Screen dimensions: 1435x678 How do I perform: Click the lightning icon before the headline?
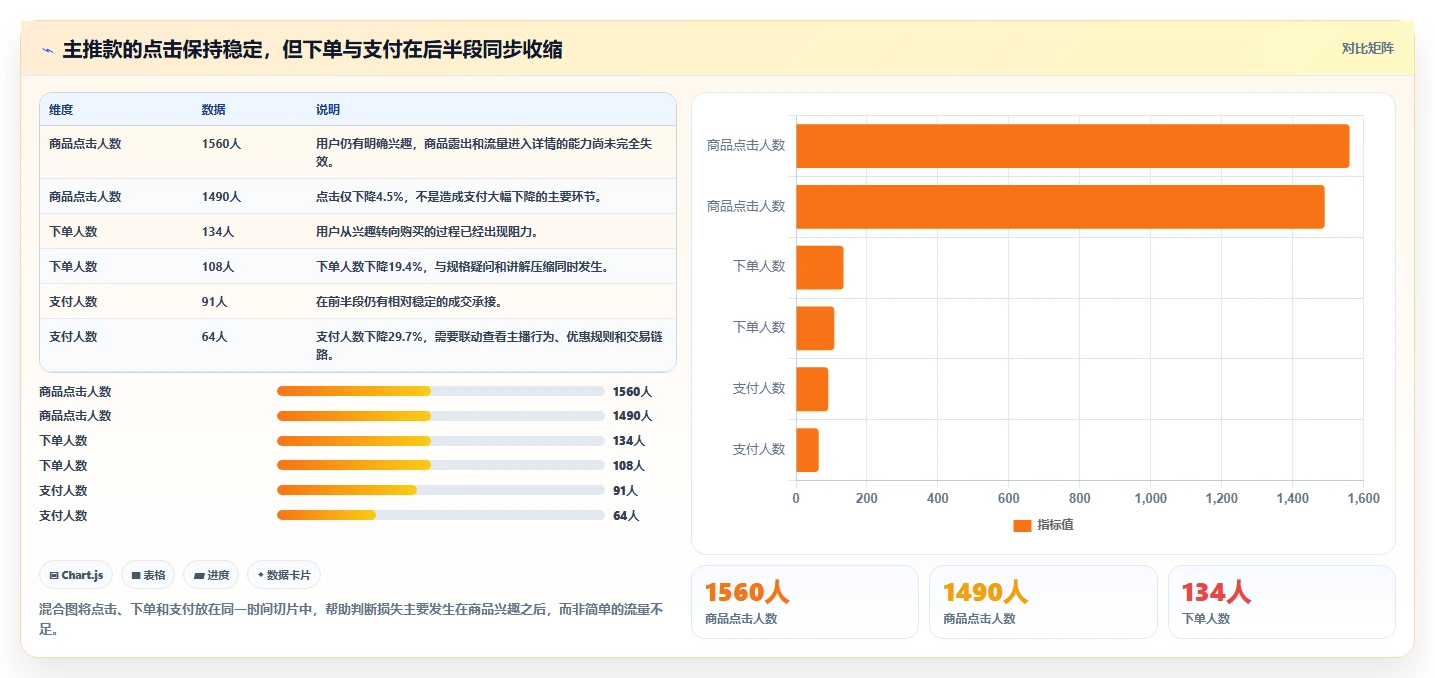(x=48, y=50)
